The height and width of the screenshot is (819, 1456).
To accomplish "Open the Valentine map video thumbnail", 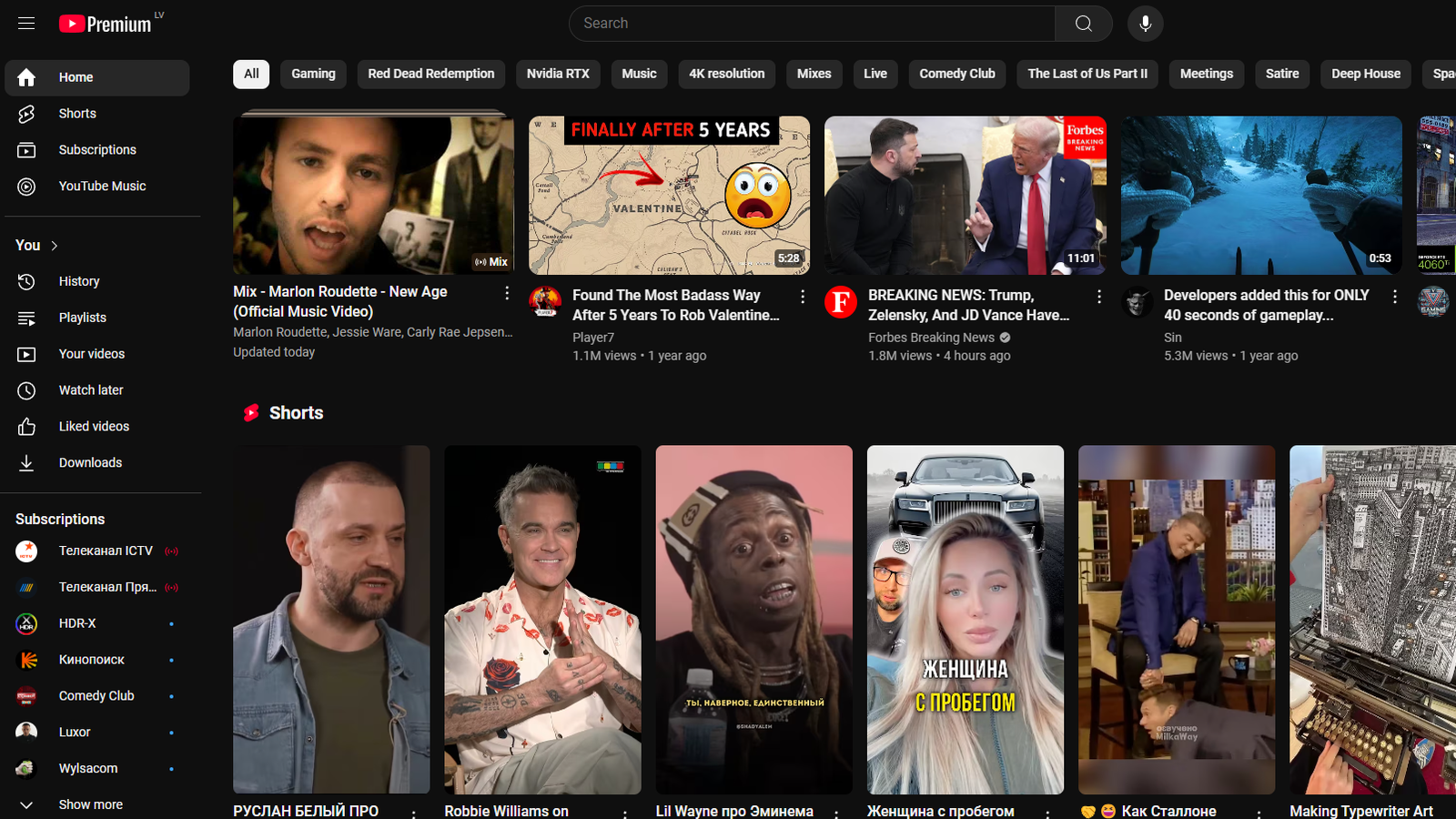I will (669, 195).
